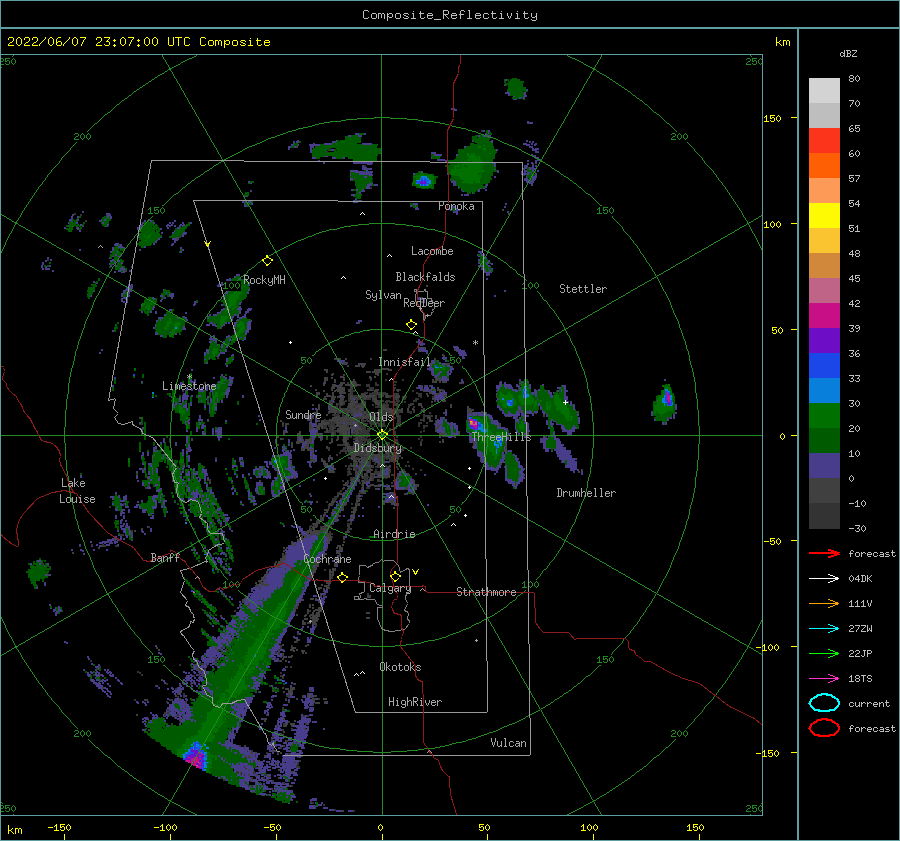This screenshot has width=900, height=841.
Task: Click the HighRiver city label
Action: pos(415,702)
